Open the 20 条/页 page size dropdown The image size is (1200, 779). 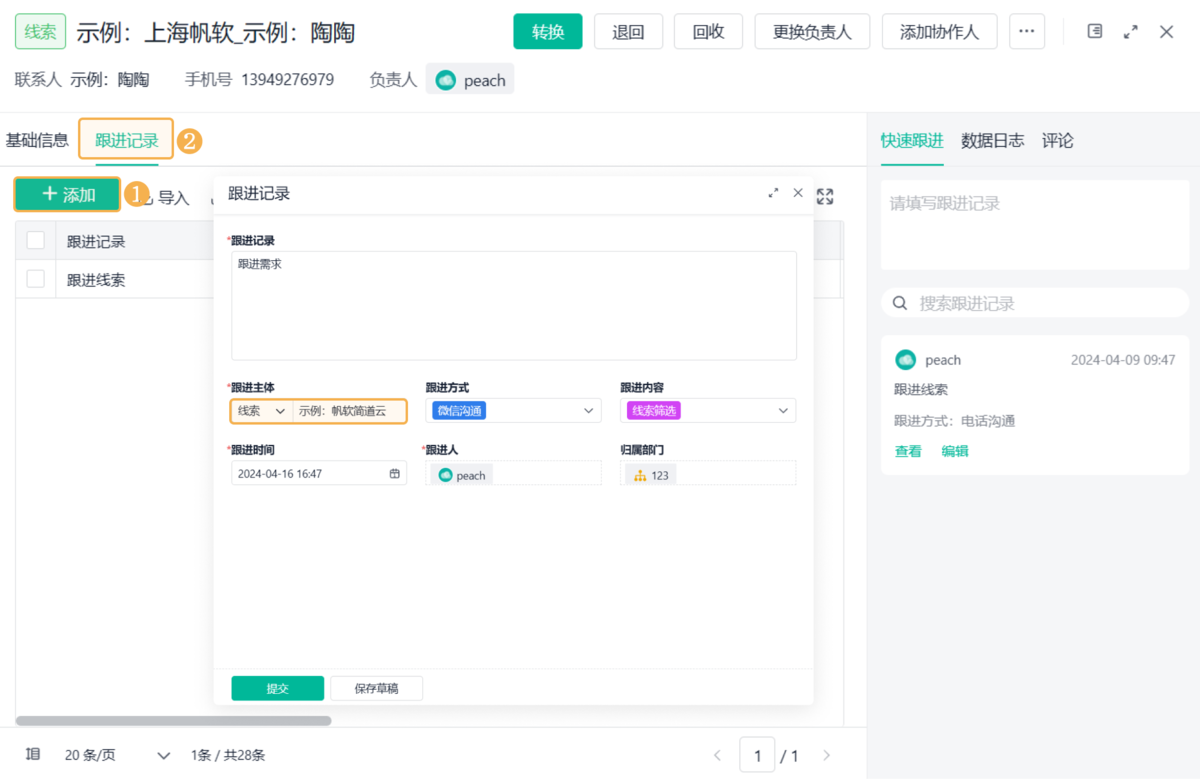[118, 755]
